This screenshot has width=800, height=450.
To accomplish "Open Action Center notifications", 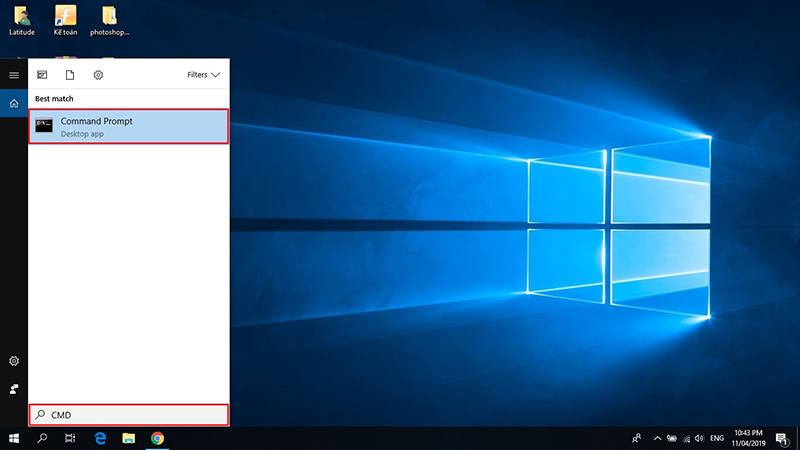I will (781, 438).
